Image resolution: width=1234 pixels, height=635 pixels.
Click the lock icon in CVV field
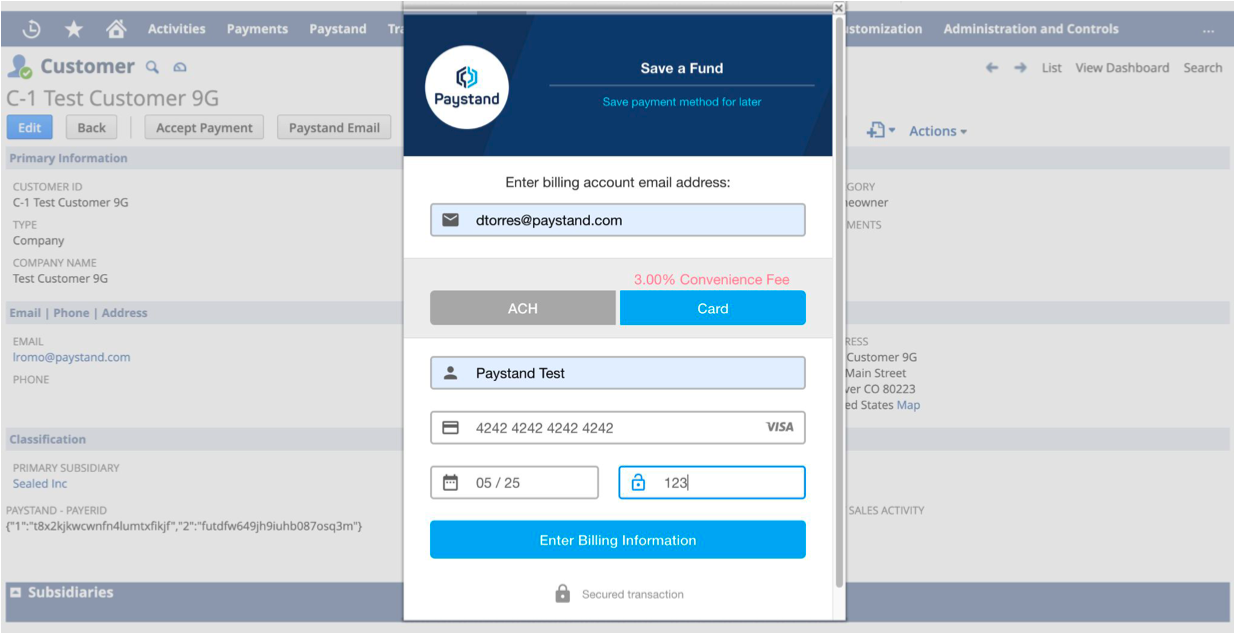pyautogui.click(x=639, y=483)
